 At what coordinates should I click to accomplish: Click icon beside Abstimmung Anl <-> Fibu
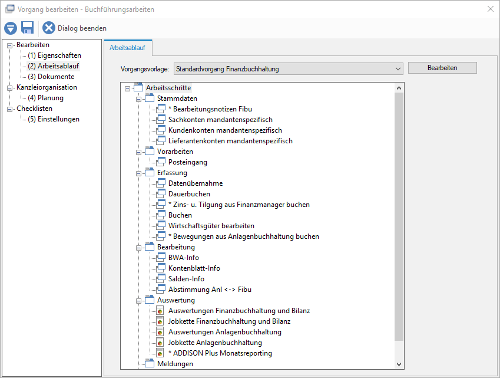[x=161, y=289]
